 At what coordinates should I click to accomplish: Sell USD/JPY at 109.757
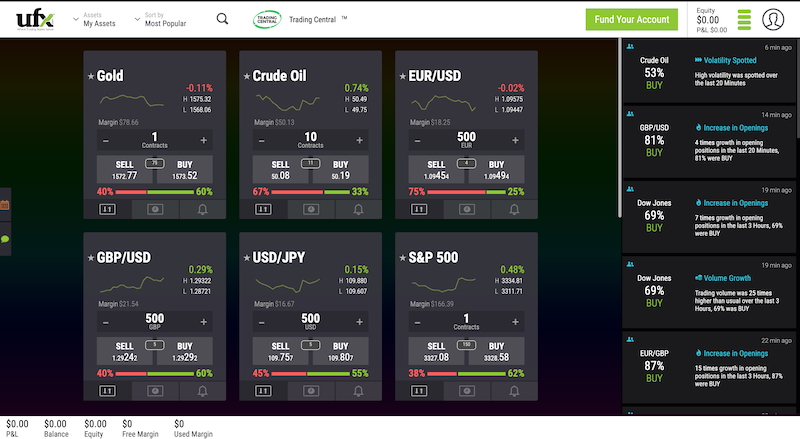tap(281, 351)
